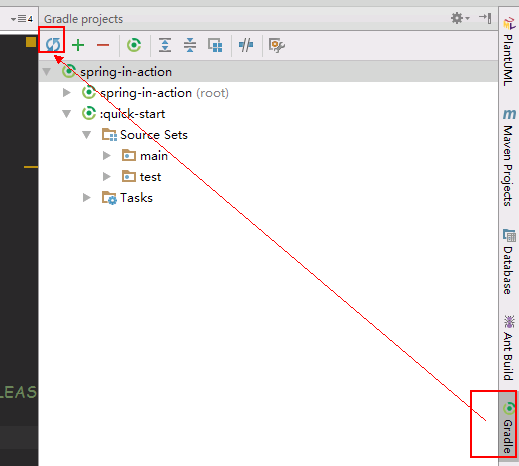Image resolution: width=519 pixels, height=466 pixels.
Task: Click the Gradle projects panel title
Action: point(84,19)
